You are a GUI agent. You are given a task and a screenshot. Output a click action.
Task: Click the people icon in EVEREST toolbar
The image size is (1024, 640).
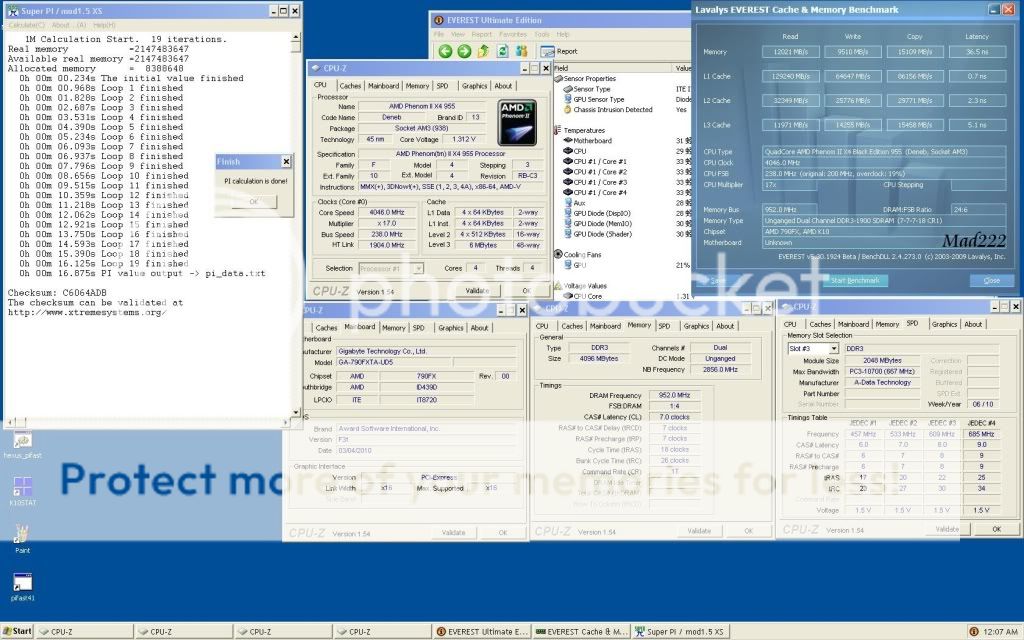pyautogui.click(x=521, y=51)
